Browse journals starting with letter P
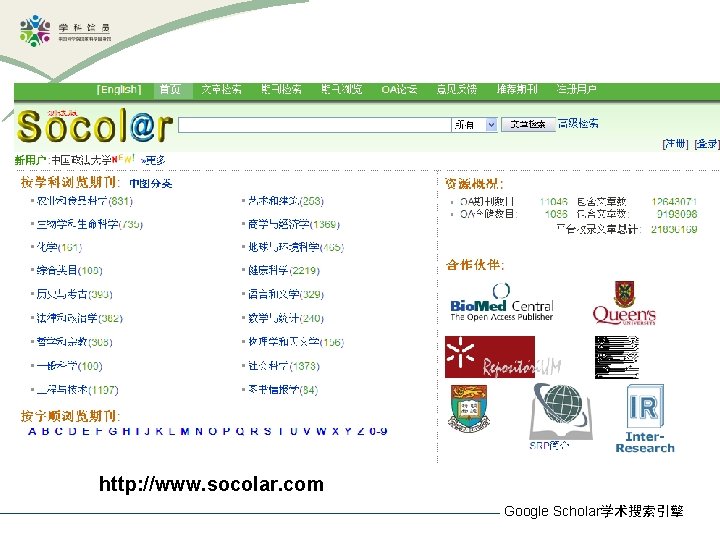The height and width of the screenshot is (540, 720). 226,432
